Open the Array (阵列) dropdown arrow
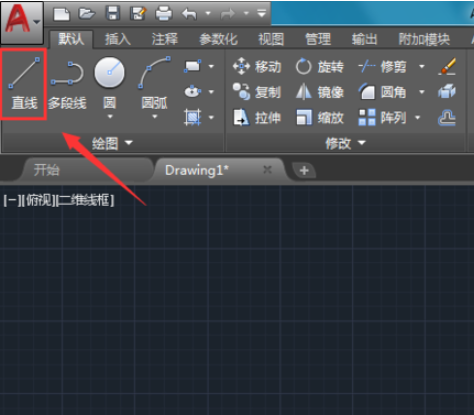This screenshot has width=474, height=415. (x=417, y=117)
